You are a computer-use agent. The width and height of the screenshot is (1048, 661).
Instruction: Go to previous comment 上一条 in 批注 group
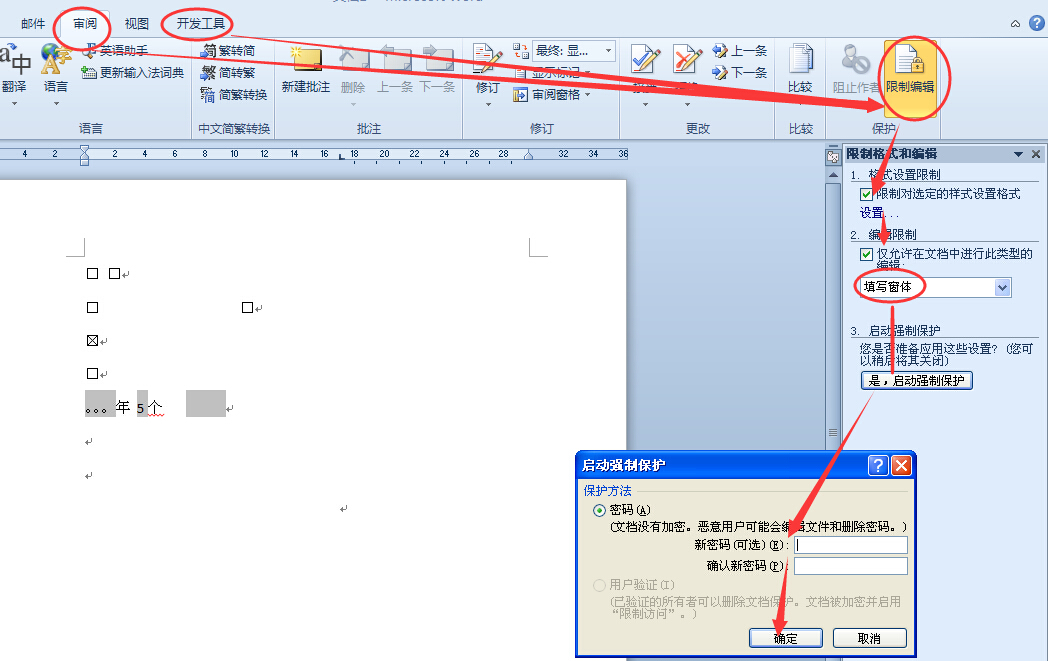pos(395,61)
